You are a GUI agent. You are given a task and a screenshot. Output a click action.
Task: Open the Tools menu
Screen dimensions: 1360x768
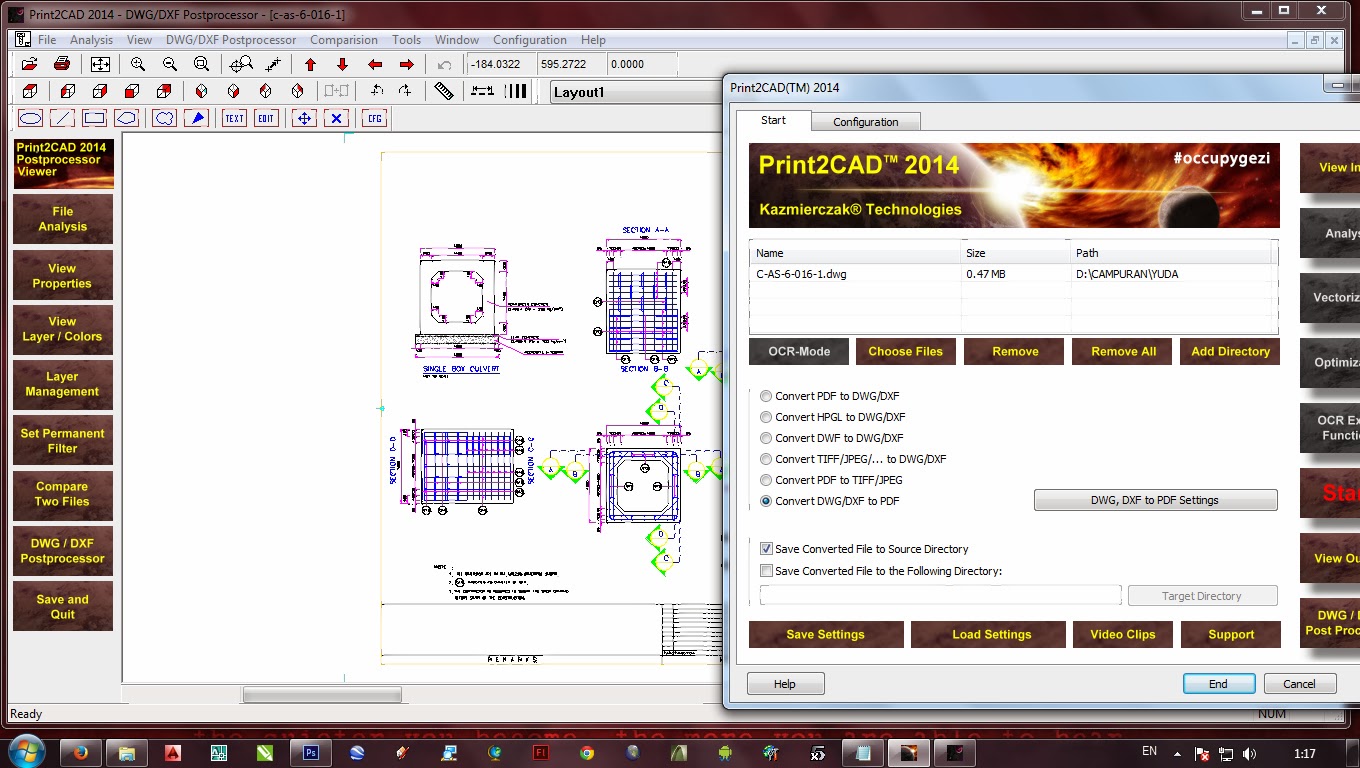click(406, 40)
